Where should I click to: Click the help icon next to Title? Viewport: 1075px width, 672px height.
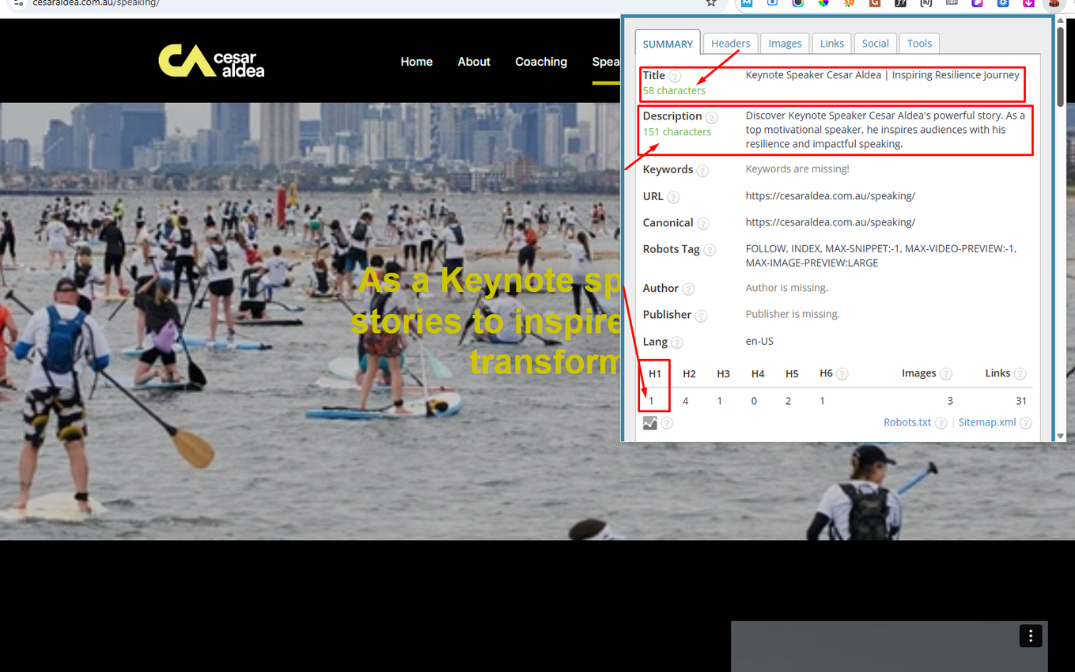pyautogui.click(x=675, y=76)
